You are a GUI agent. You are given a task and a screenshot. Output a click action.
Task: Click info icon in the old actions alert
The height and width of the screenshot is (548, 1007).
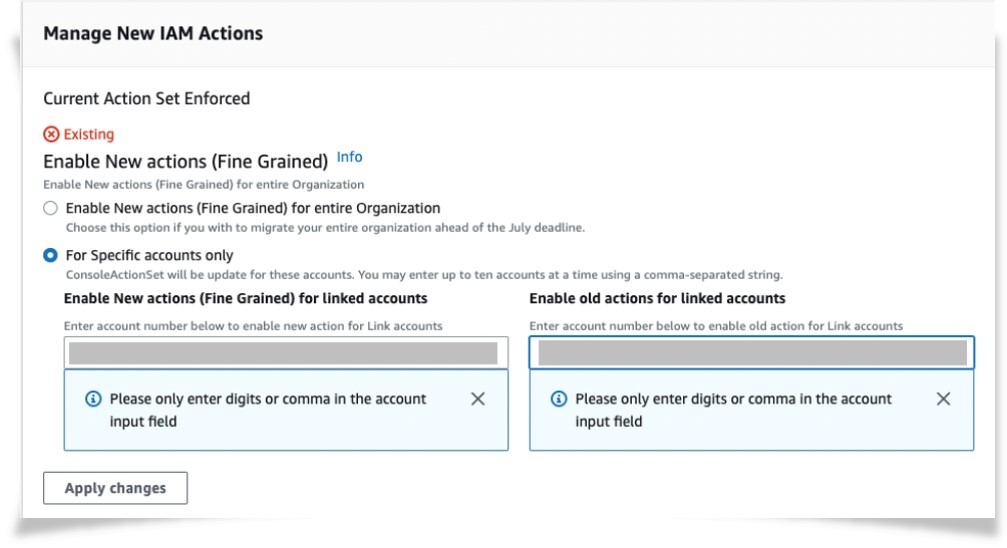(x=559, y=399)
